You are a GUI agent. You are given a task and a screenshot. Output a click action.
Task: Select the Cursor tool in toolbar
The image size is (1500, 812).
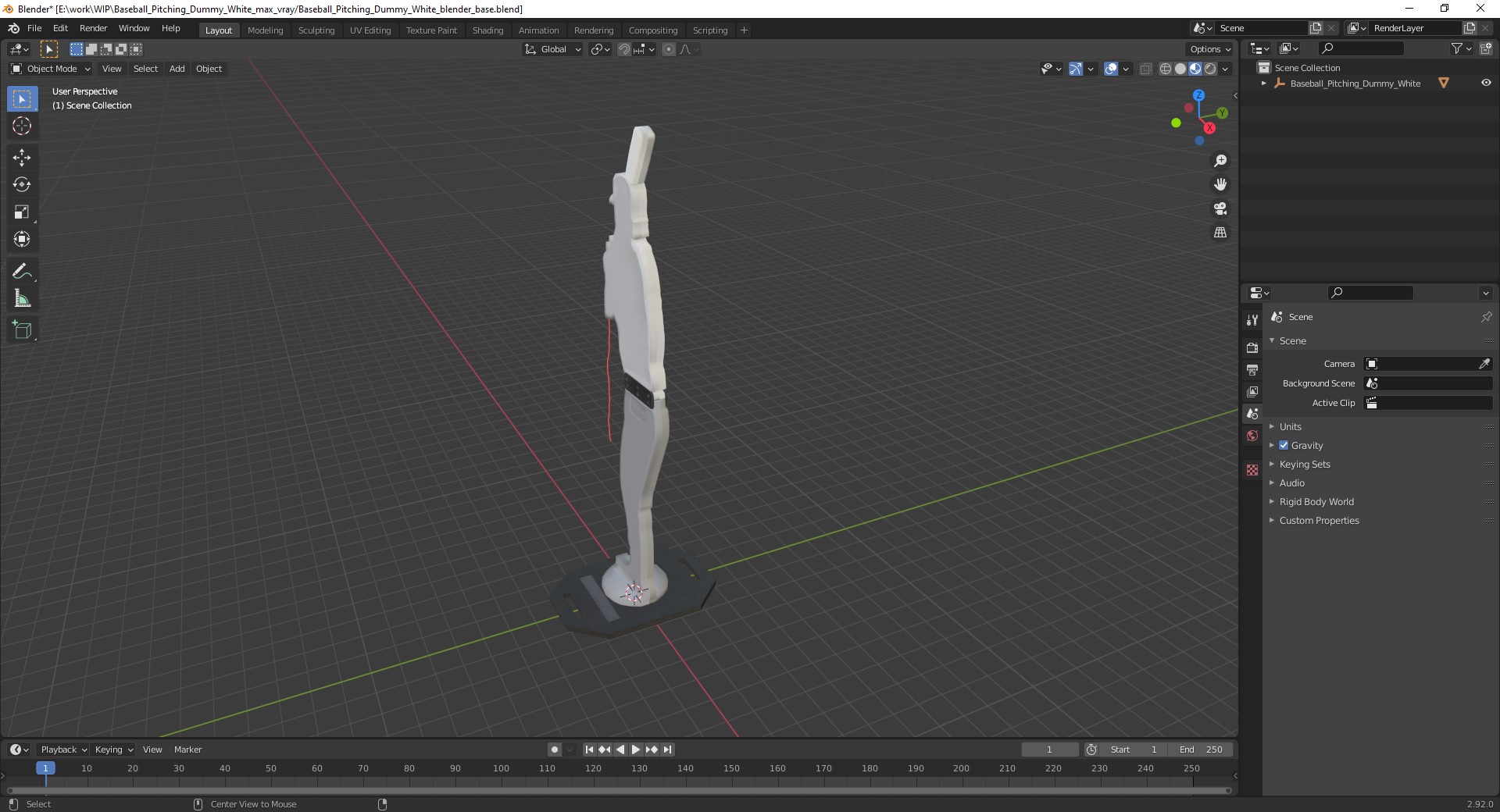pos(22,126)
